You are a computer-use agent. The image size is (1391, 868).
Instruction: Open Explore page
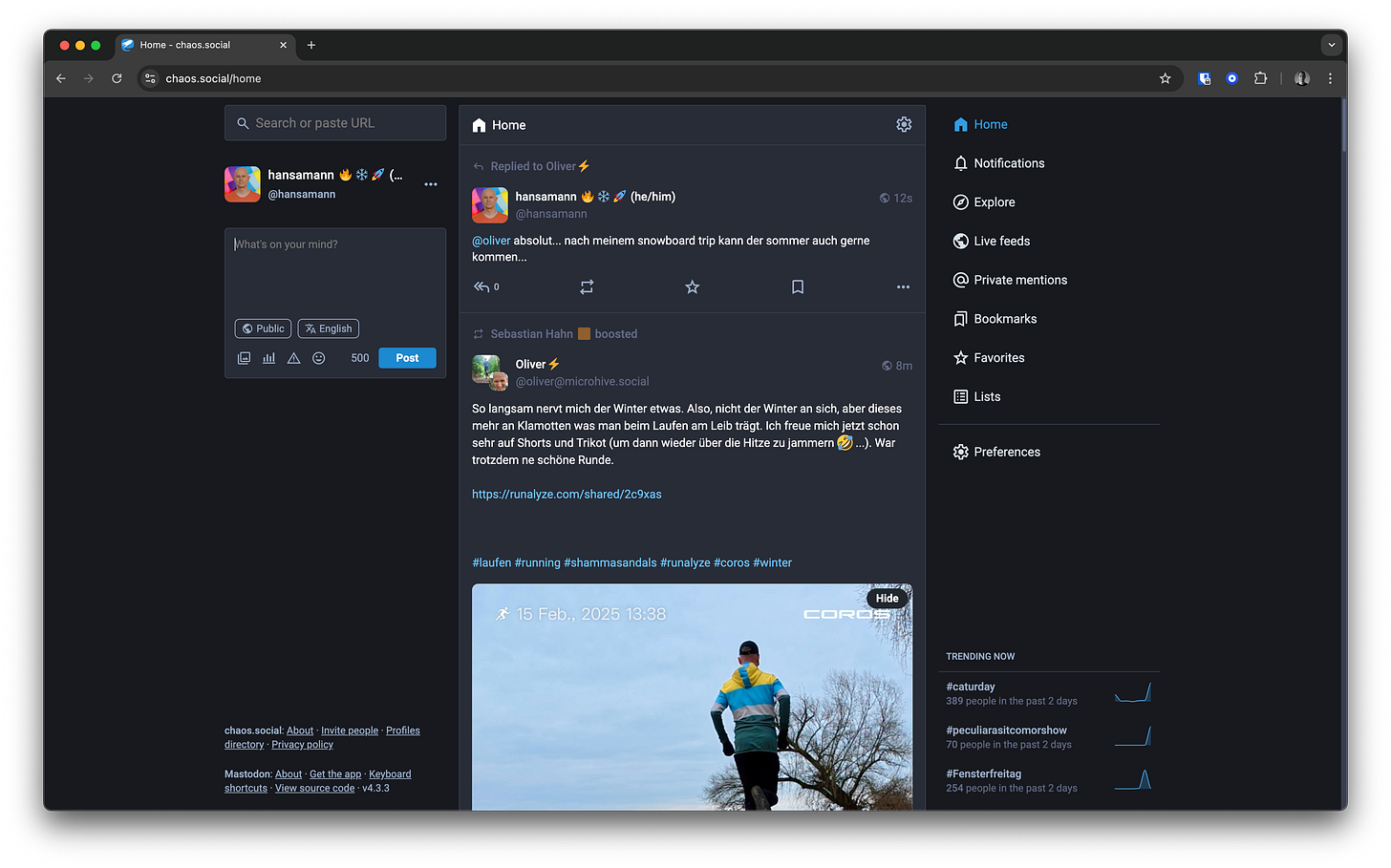coord(984,202)
